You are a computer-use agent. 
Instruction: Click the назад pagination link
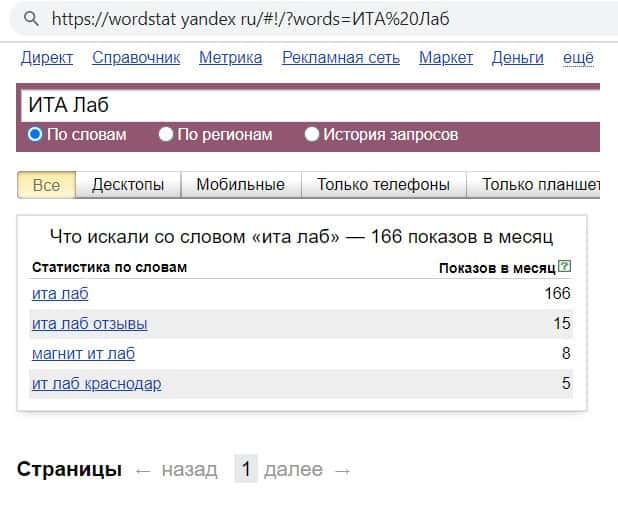pyautogui.click(x=190, y=470)
